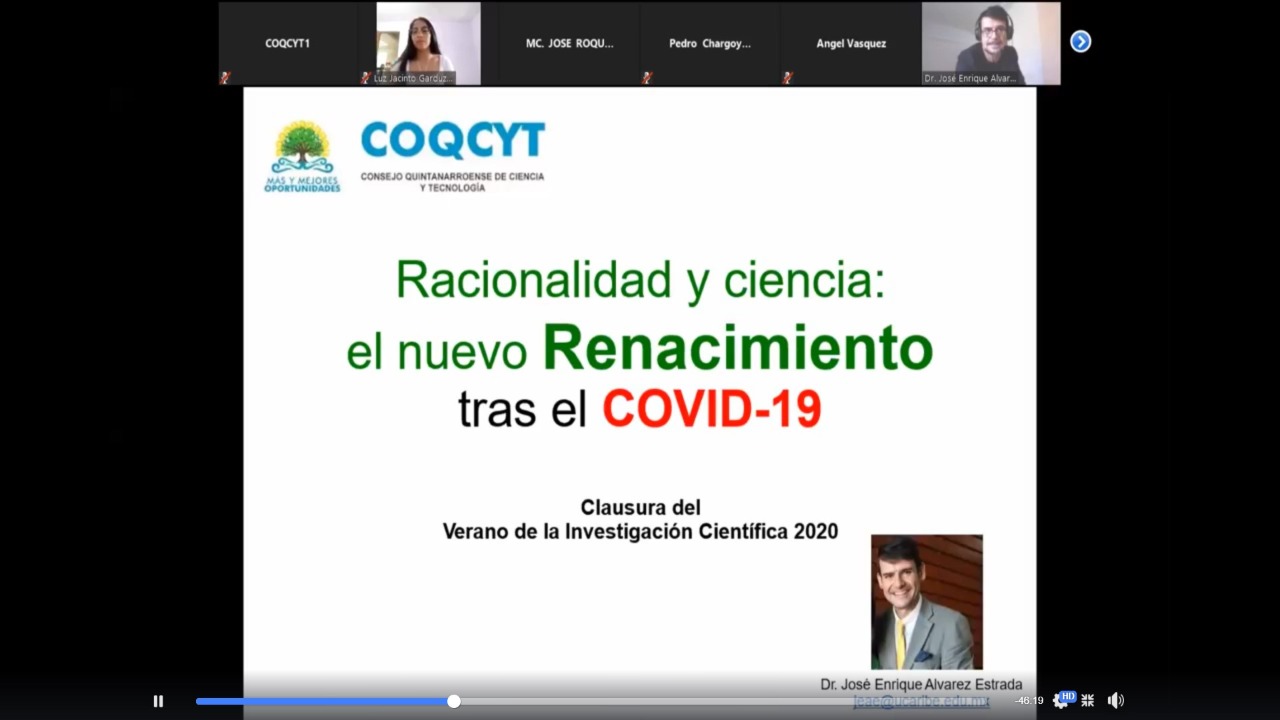Screen dimensions: 1280x720
Task: Click the video progress bar handle
Action: pos(454,701)
